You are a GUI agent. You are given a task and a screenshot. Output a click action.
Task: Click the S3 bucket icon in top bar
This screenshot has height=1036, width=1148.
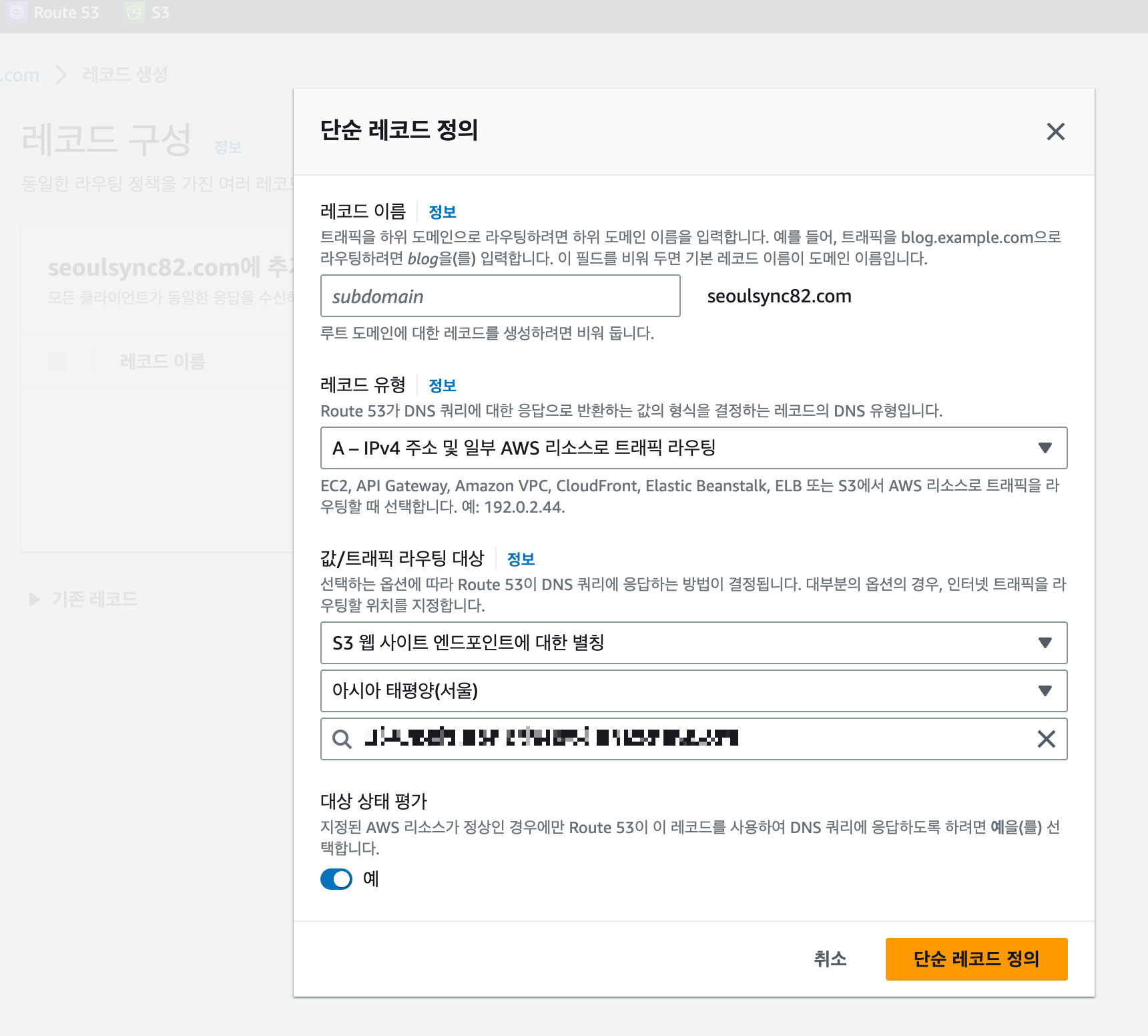[x=134, y=13]
